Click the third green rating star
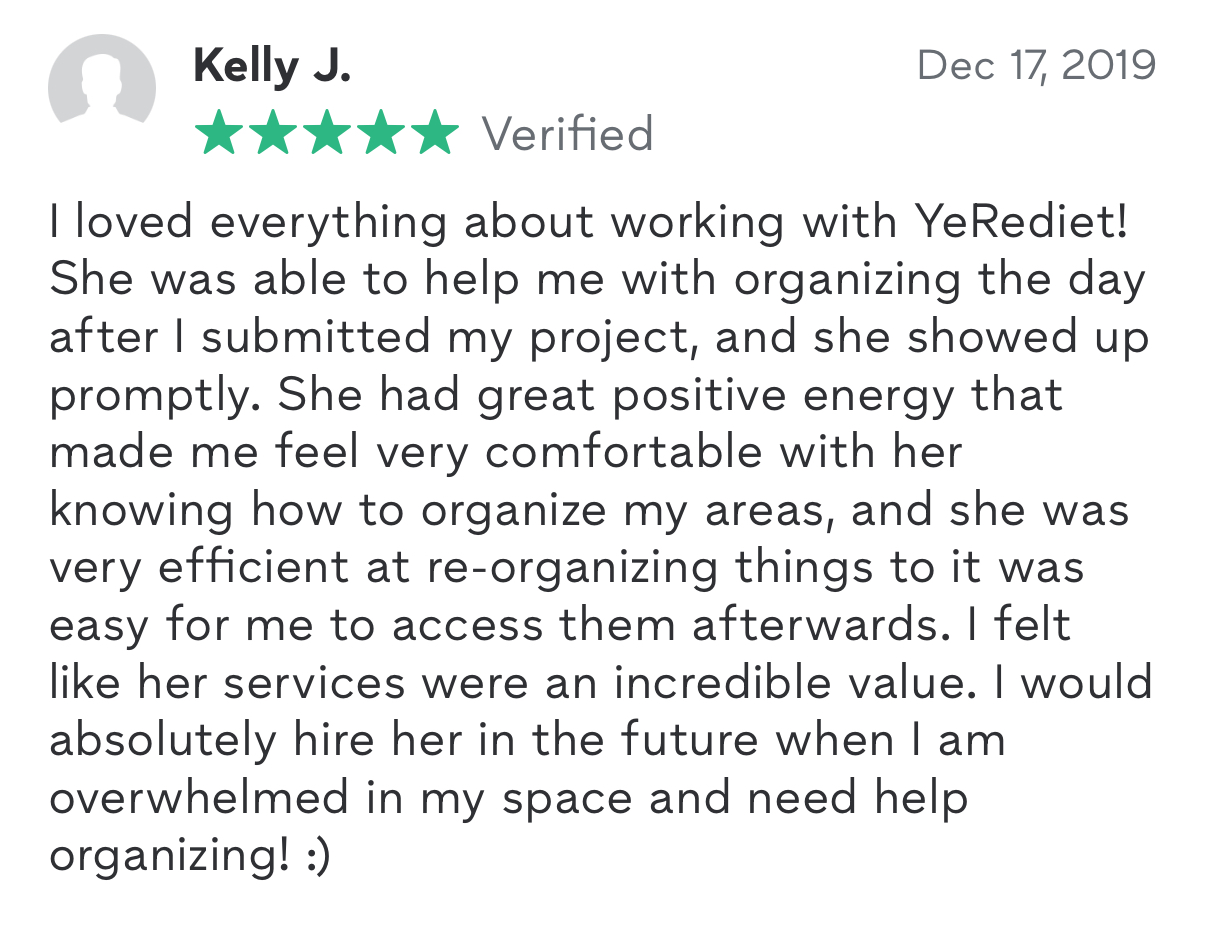Screen dimensions: 1206x940 click(x=326, y=135)
